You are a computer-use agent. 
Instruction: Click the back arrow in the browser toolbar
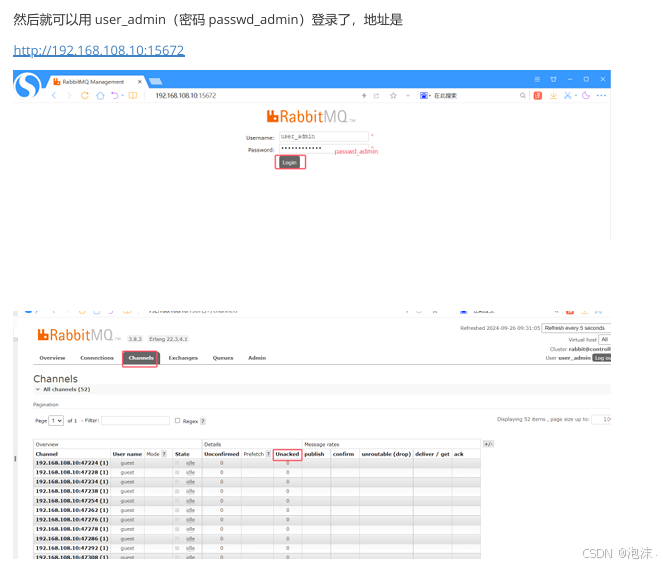click(x=54, y=96)
